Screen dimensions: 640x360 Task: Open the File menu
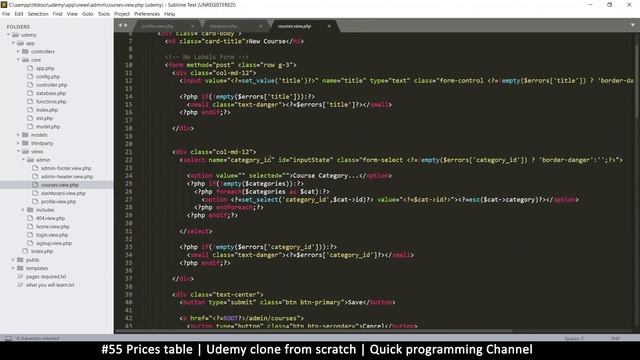coord(6,14)
